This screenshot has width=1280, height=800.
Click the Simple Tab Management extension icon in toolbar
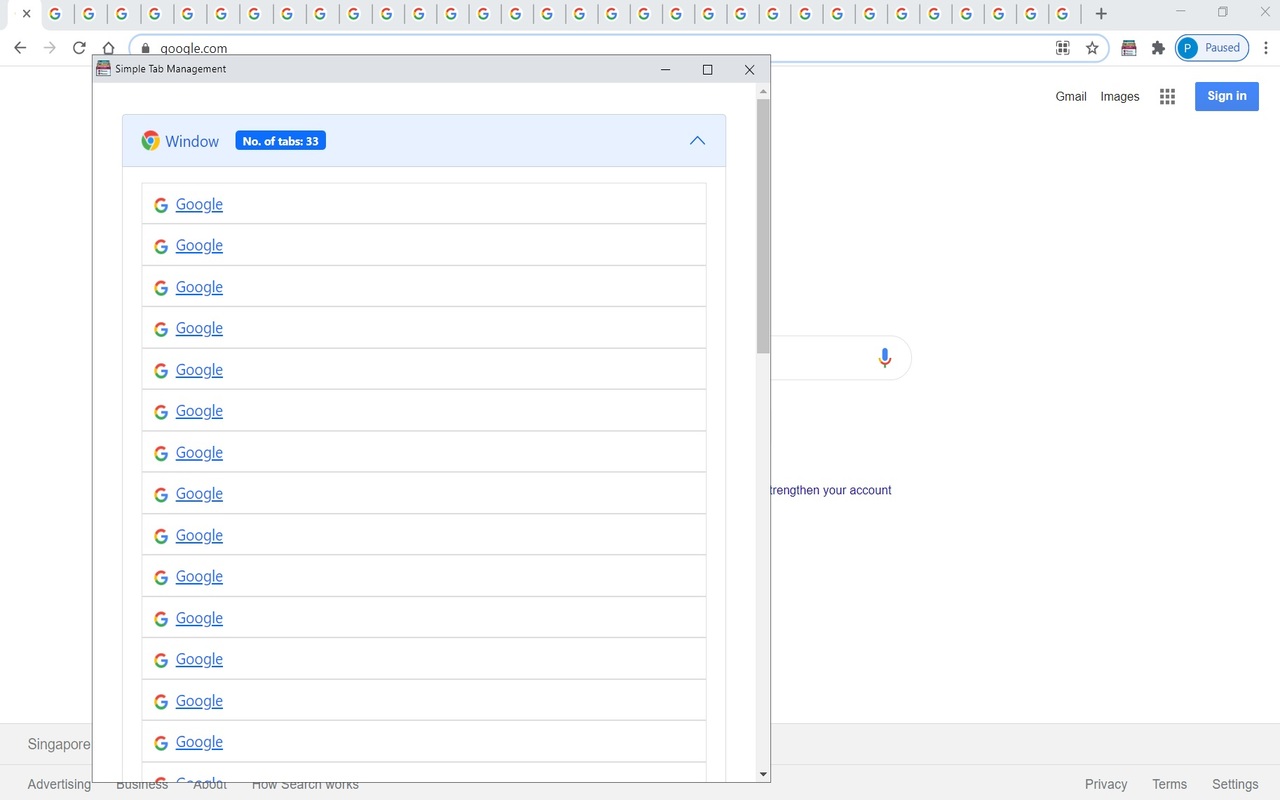point(1129,48)
